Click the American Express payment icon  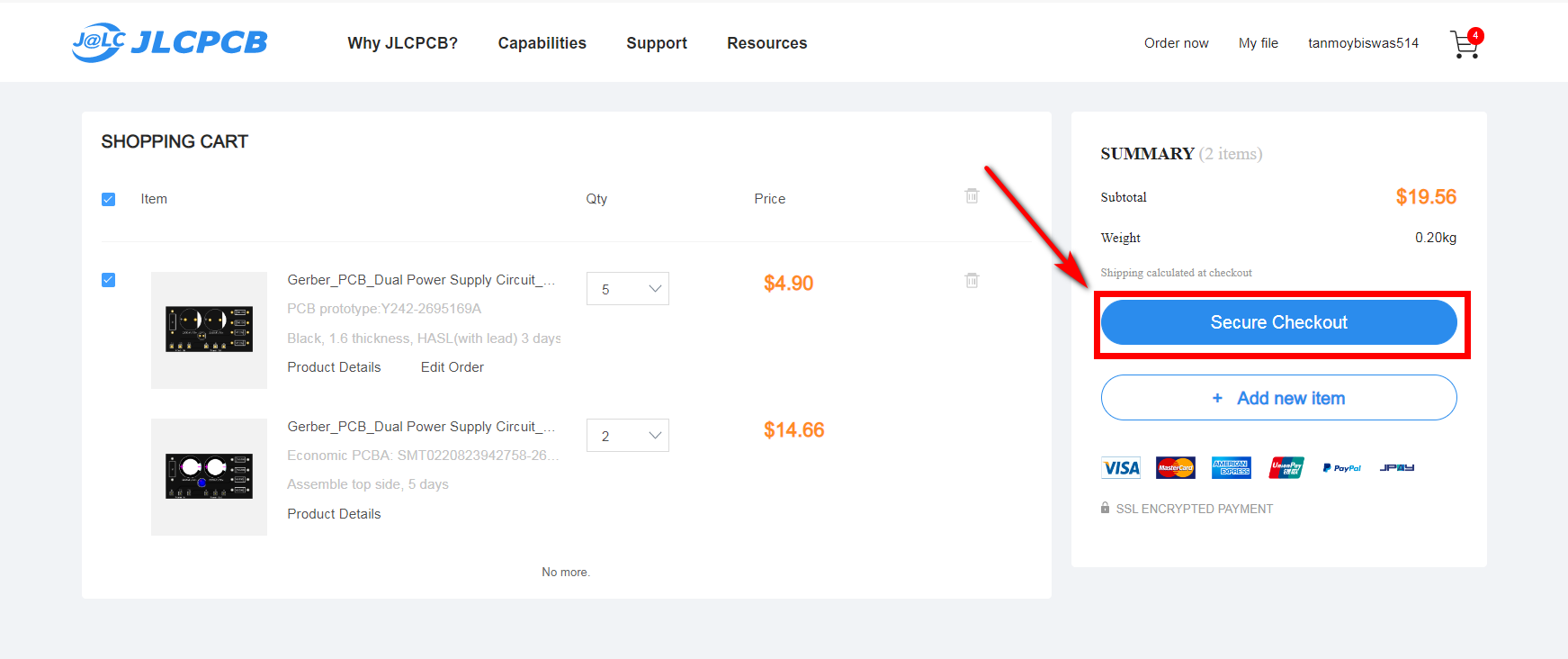(1231, 468)
